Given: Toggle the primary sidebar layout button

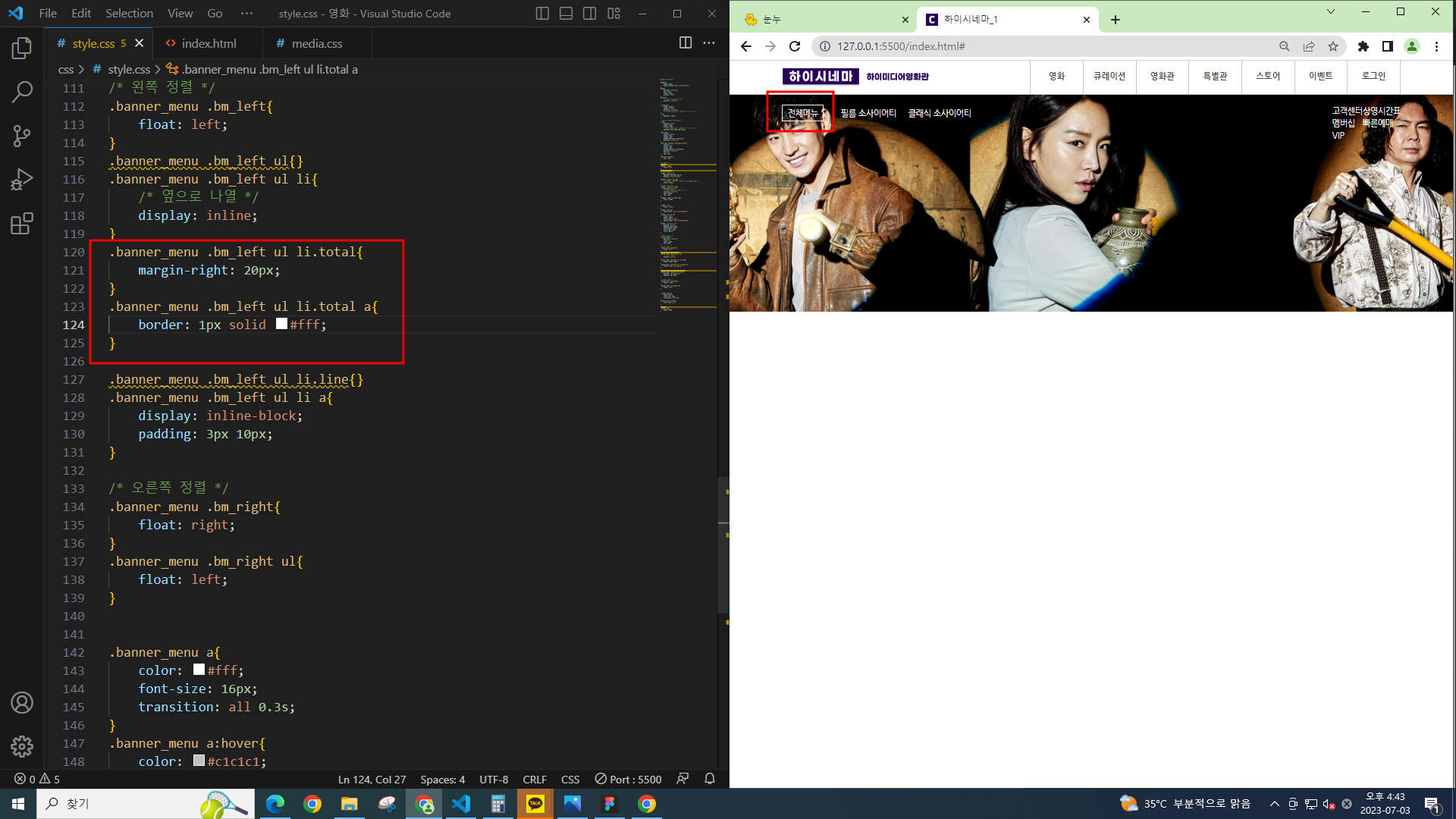Looking at the screenshot, I should (542, 14).
